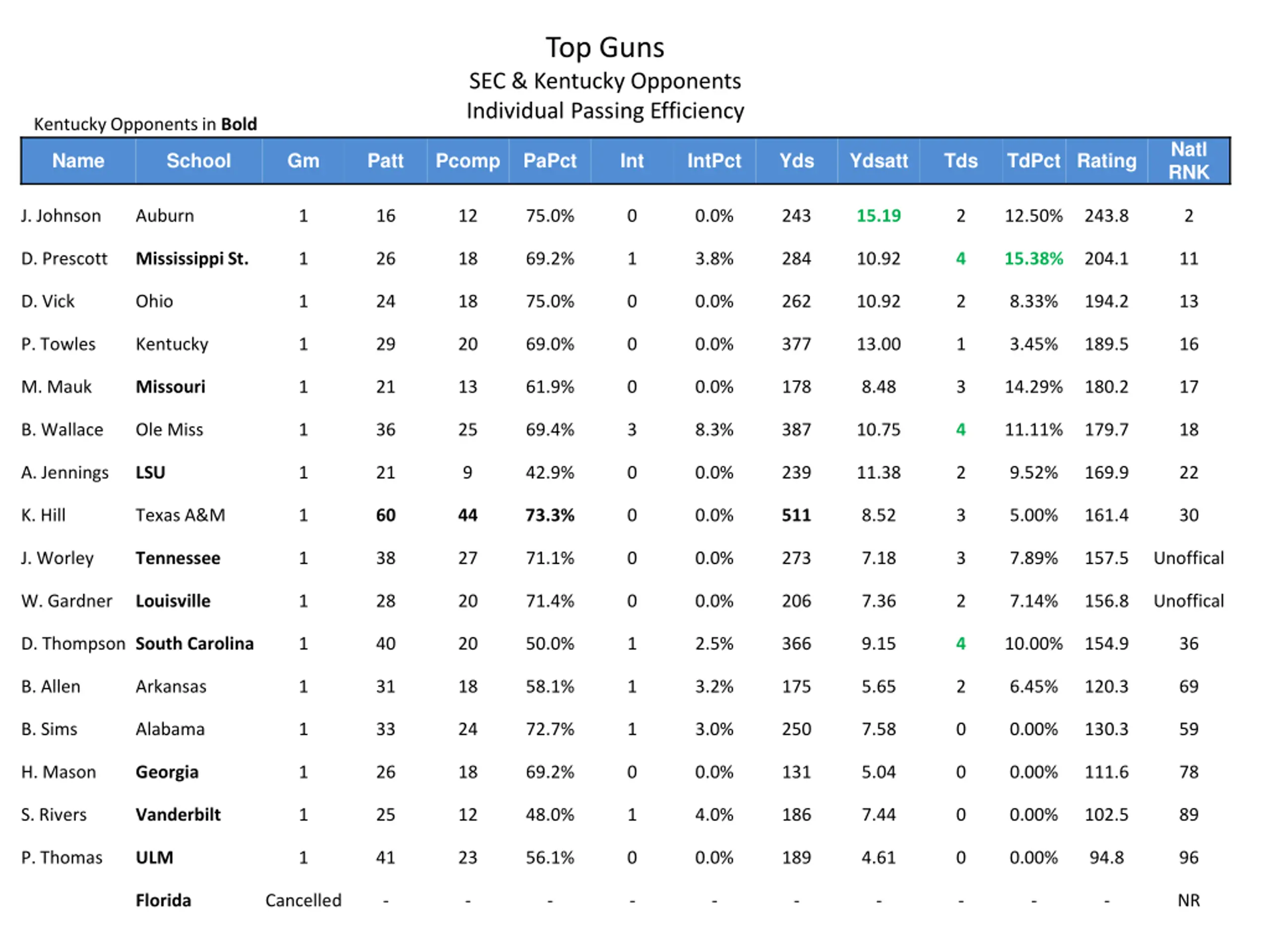
Task: Select the Mississippi St. school cell
Action: tap(192, 259)
